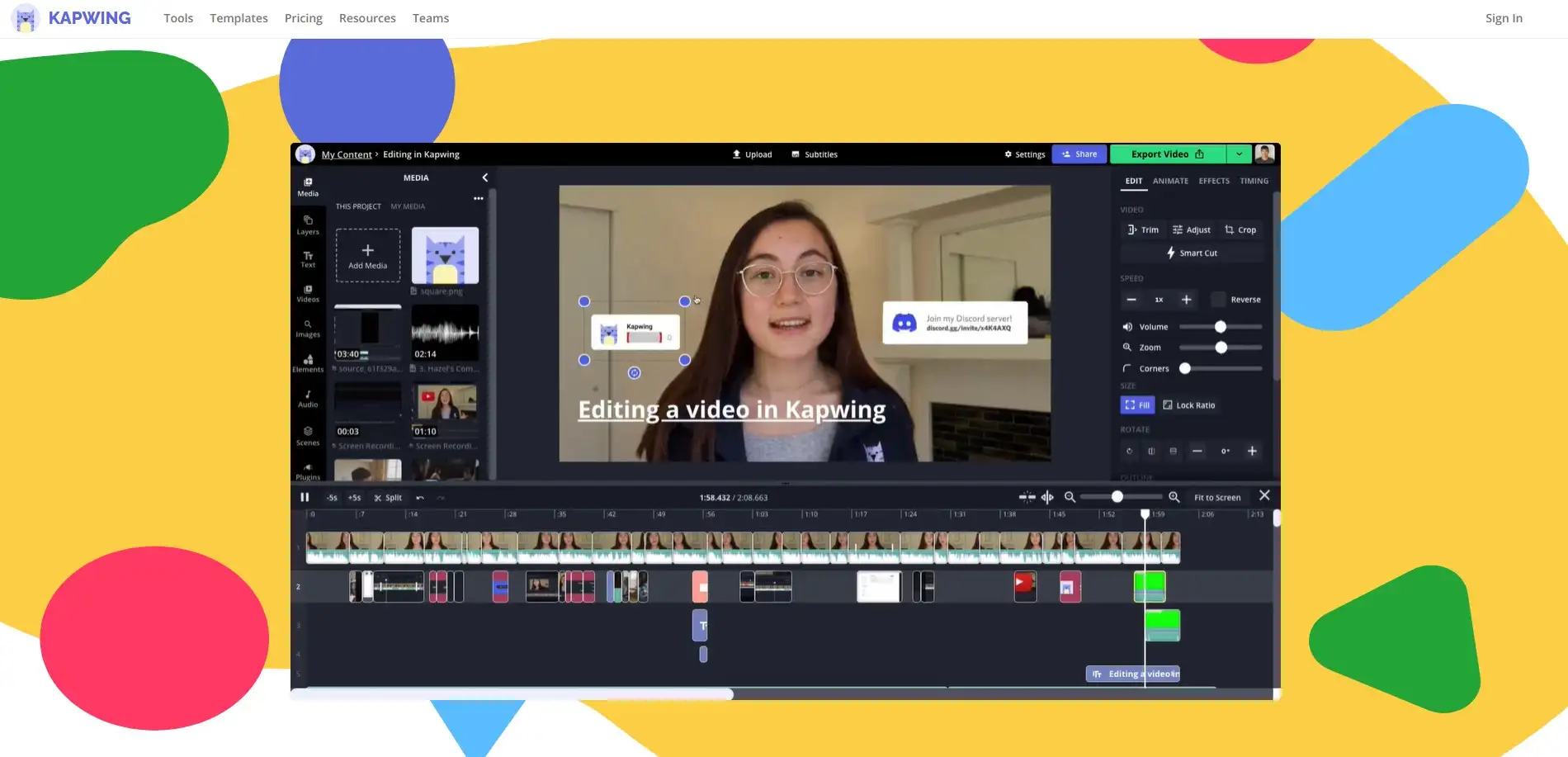Image resolution: width=1568 pixels, height=757 pixels.
Task: Click the rotate handle below Kapwing overlay
Action: click(634, 373)
